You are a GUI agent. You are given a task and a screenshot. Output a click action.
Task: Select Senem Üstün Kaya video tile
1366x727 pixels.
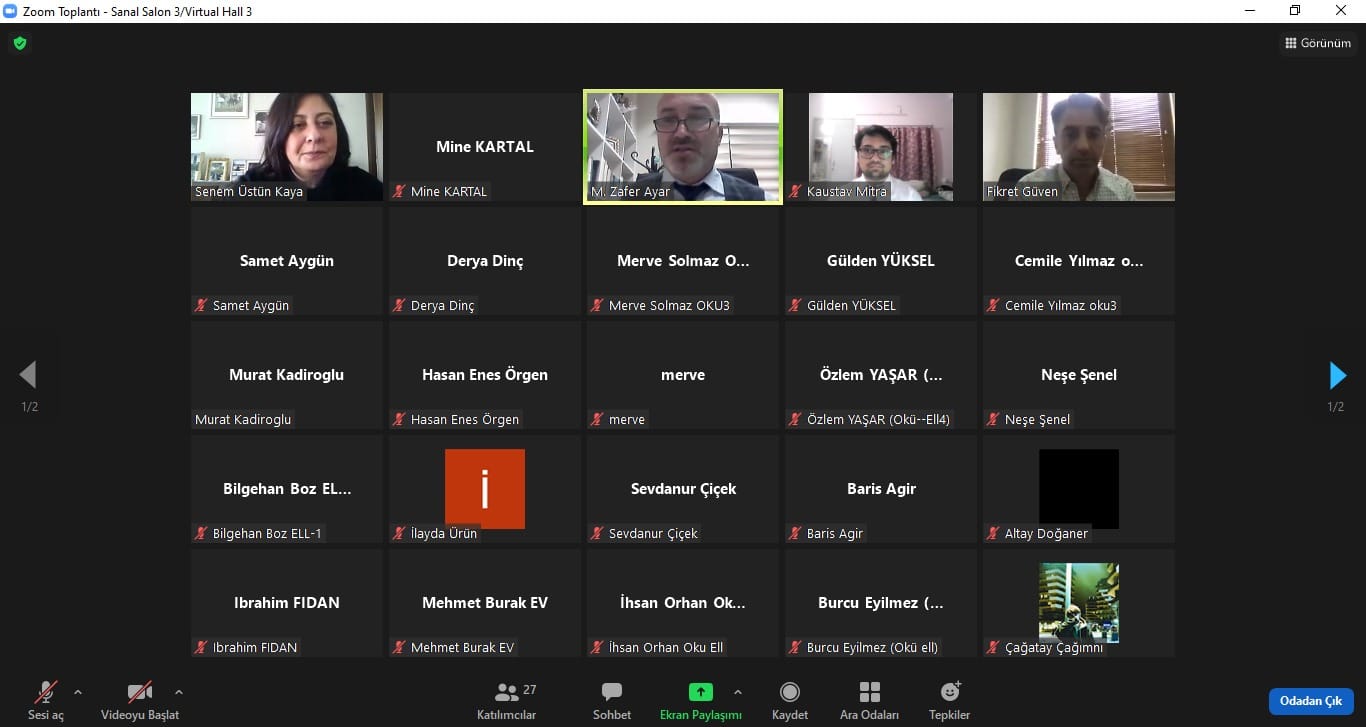pos(287,147)
